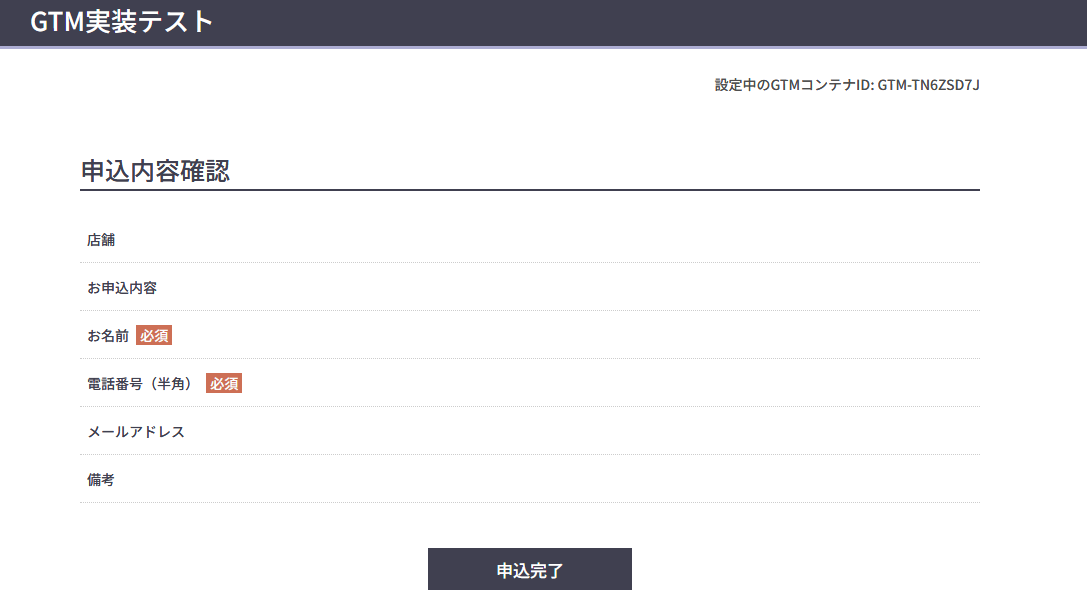The image size is (1087, 613).
Task: Click the GTM実装テスト header title
Action: (x=122, y=22)
